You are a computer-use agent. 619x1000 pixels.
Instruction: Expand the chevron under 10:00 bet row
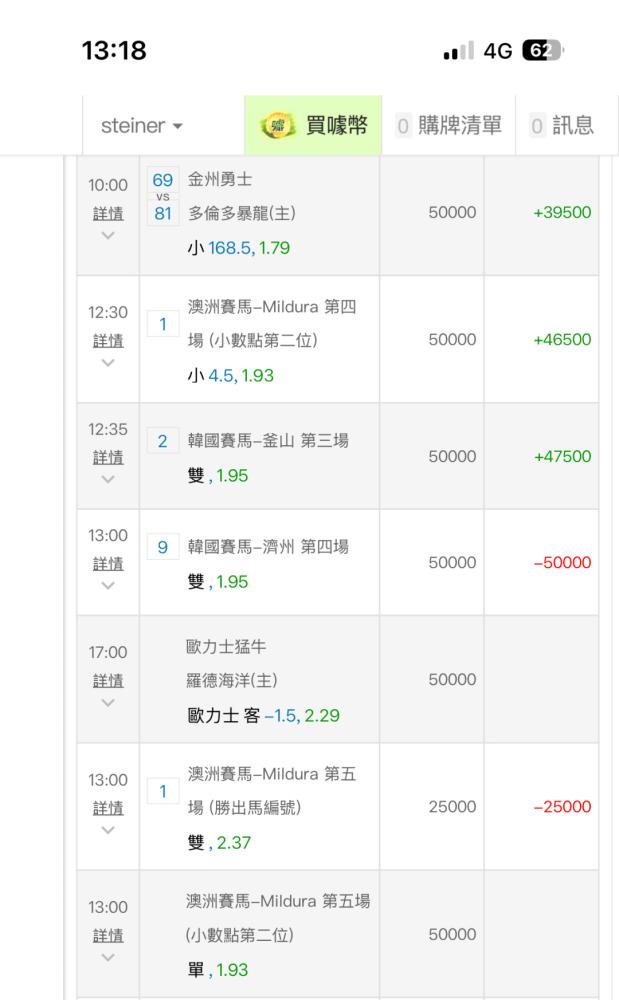click(x=108, y=235)
